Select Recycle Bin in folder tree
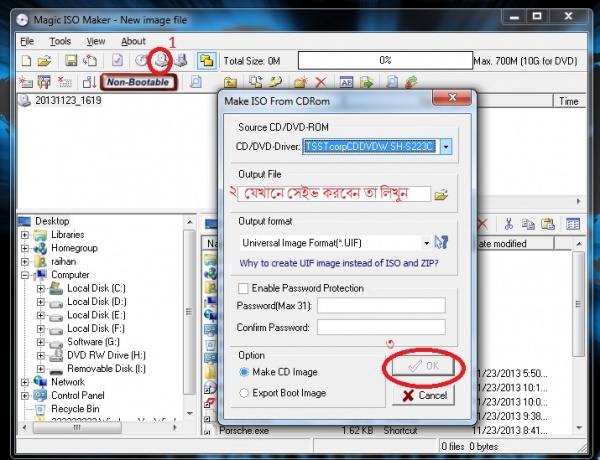 [x=75, y=409]
